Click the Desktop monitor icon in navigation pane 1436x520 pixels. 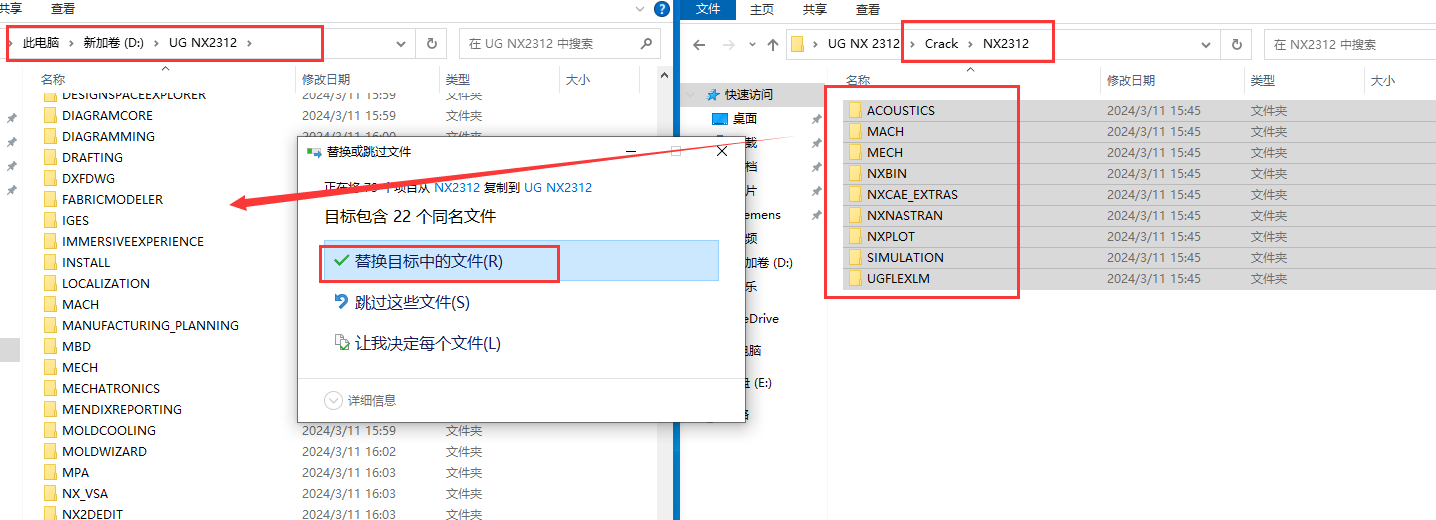(x=720, y=118)
